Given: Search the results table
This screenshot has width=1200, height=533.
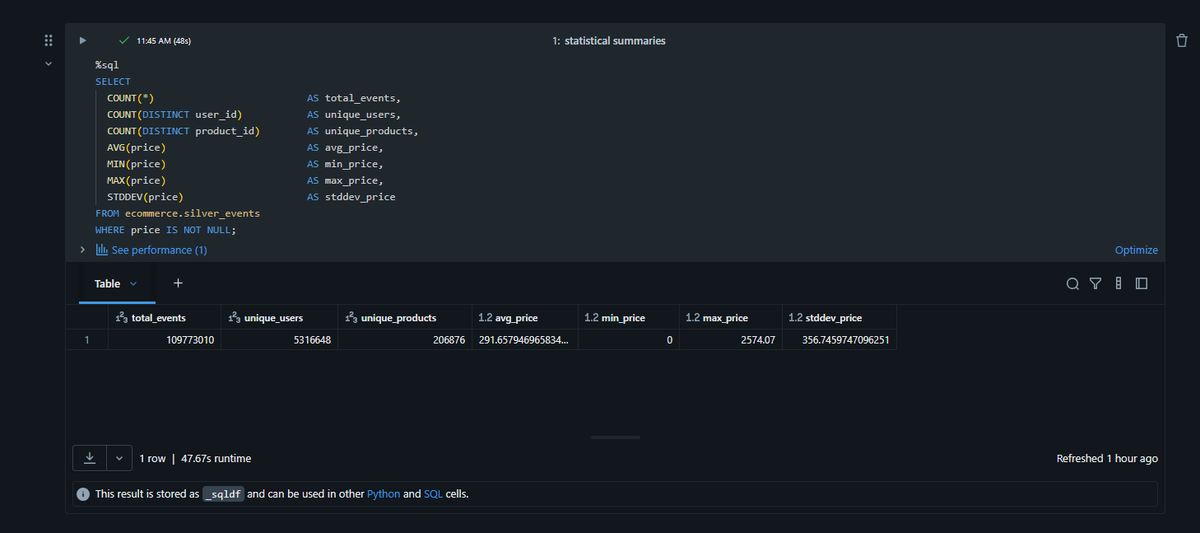Looking at the screenshot, I should 1073,284.
